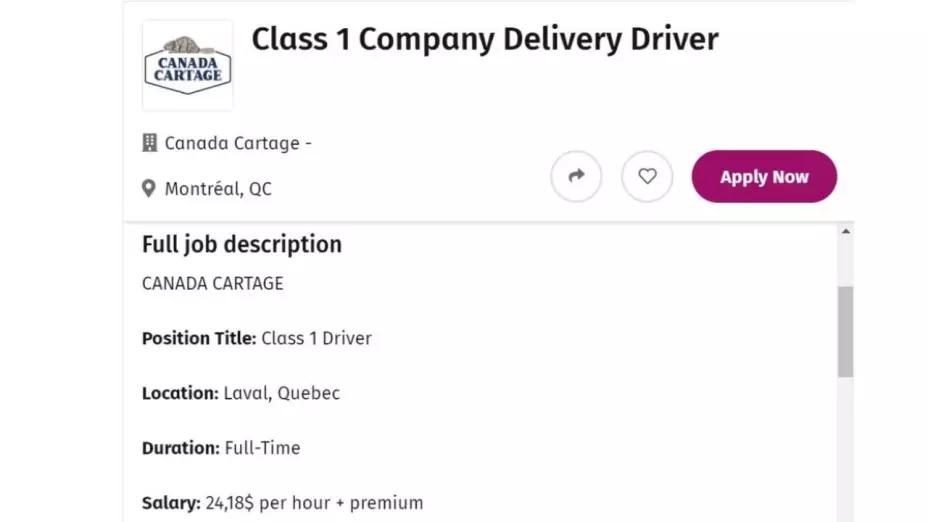The height and width of the screenshot is (522, 928).
Task: Click the Class 1 Company Delivery Driver title
Action: pos(484,39)
